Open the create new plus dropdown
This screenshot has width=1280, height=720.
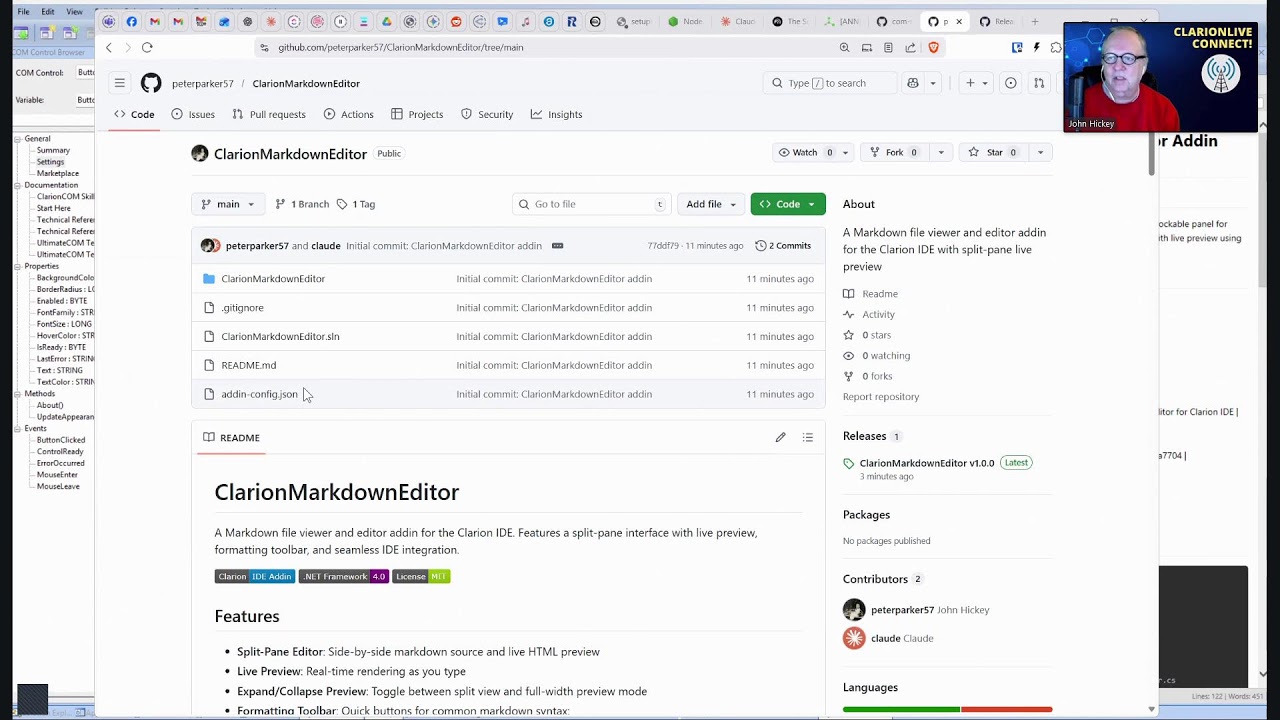click(976, 83)
